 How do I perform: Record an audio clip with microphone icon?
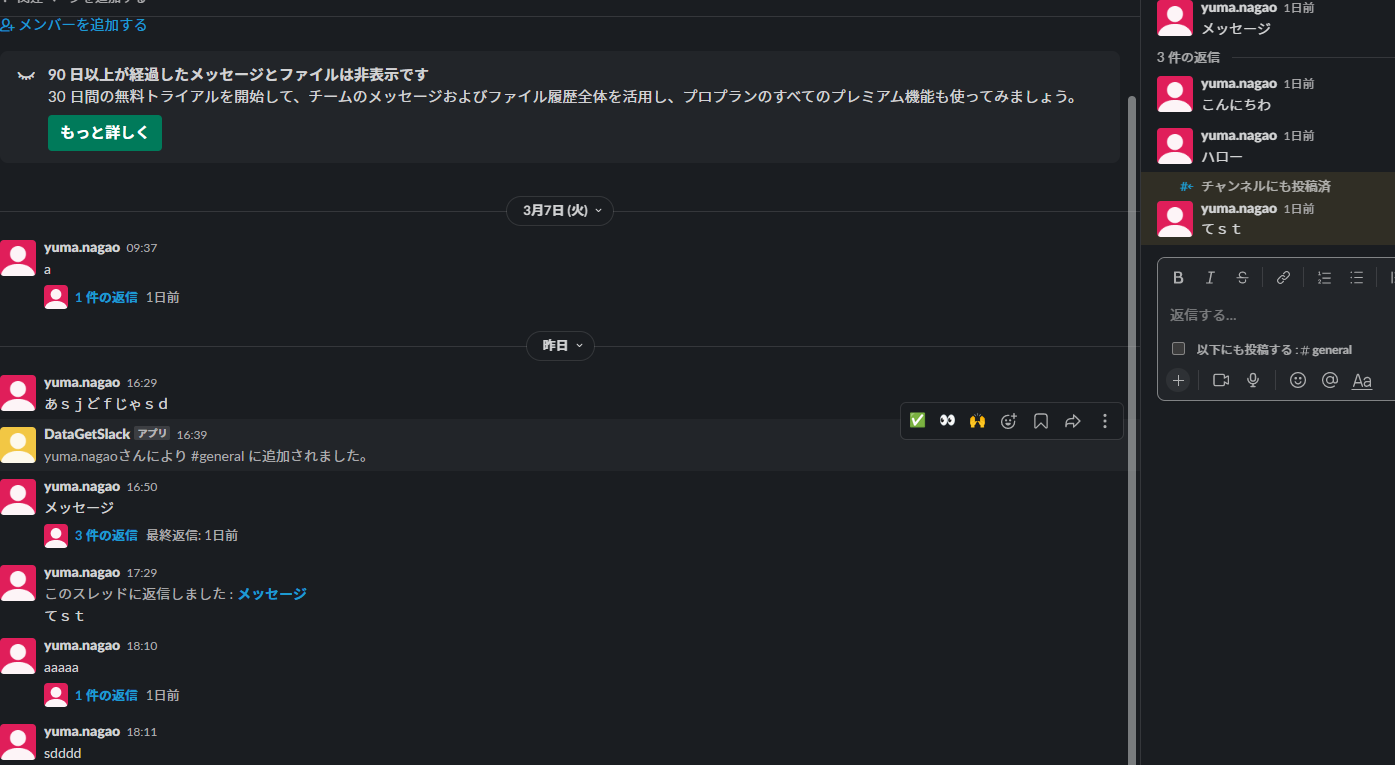(1253, 380)
